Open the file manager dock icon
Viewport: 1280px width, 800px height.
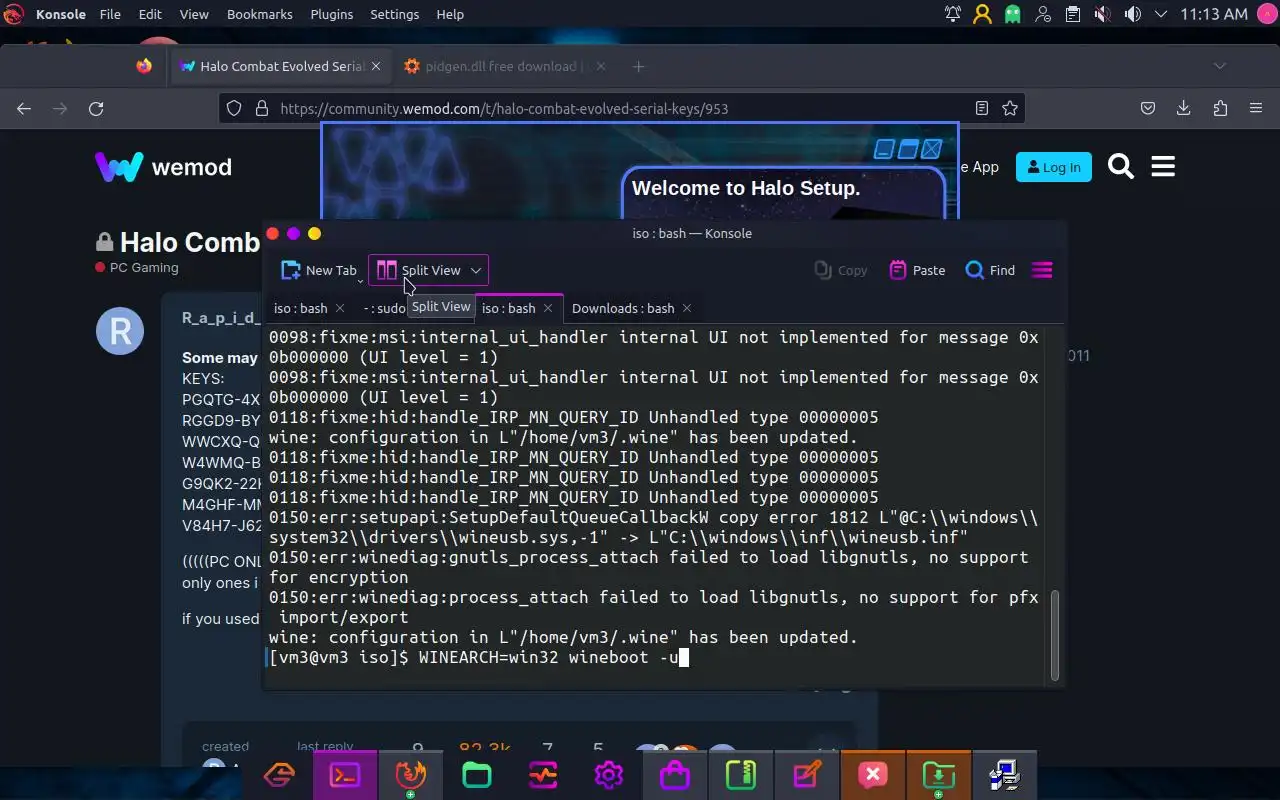pos(477,775)
